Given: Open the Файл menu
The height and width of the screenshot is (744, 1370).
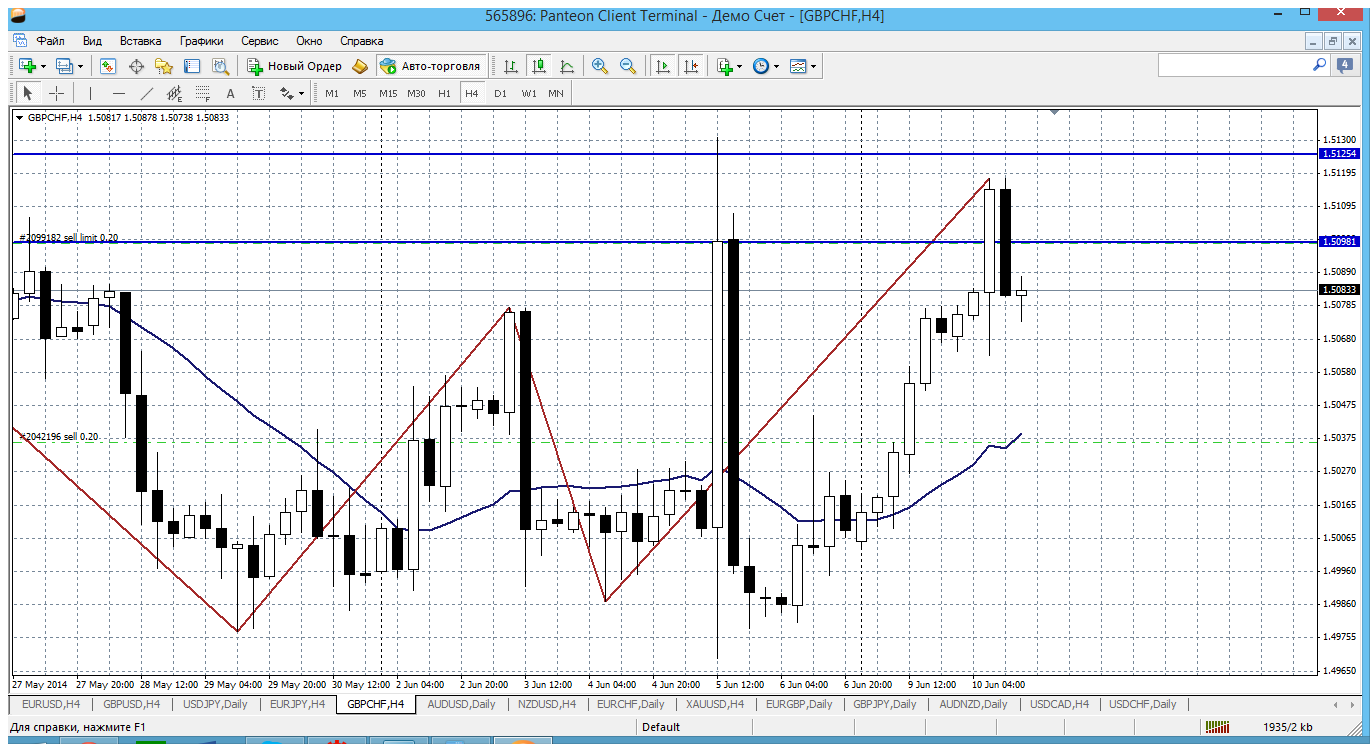Looking at the screenshot, I should [x=50, y=41].
